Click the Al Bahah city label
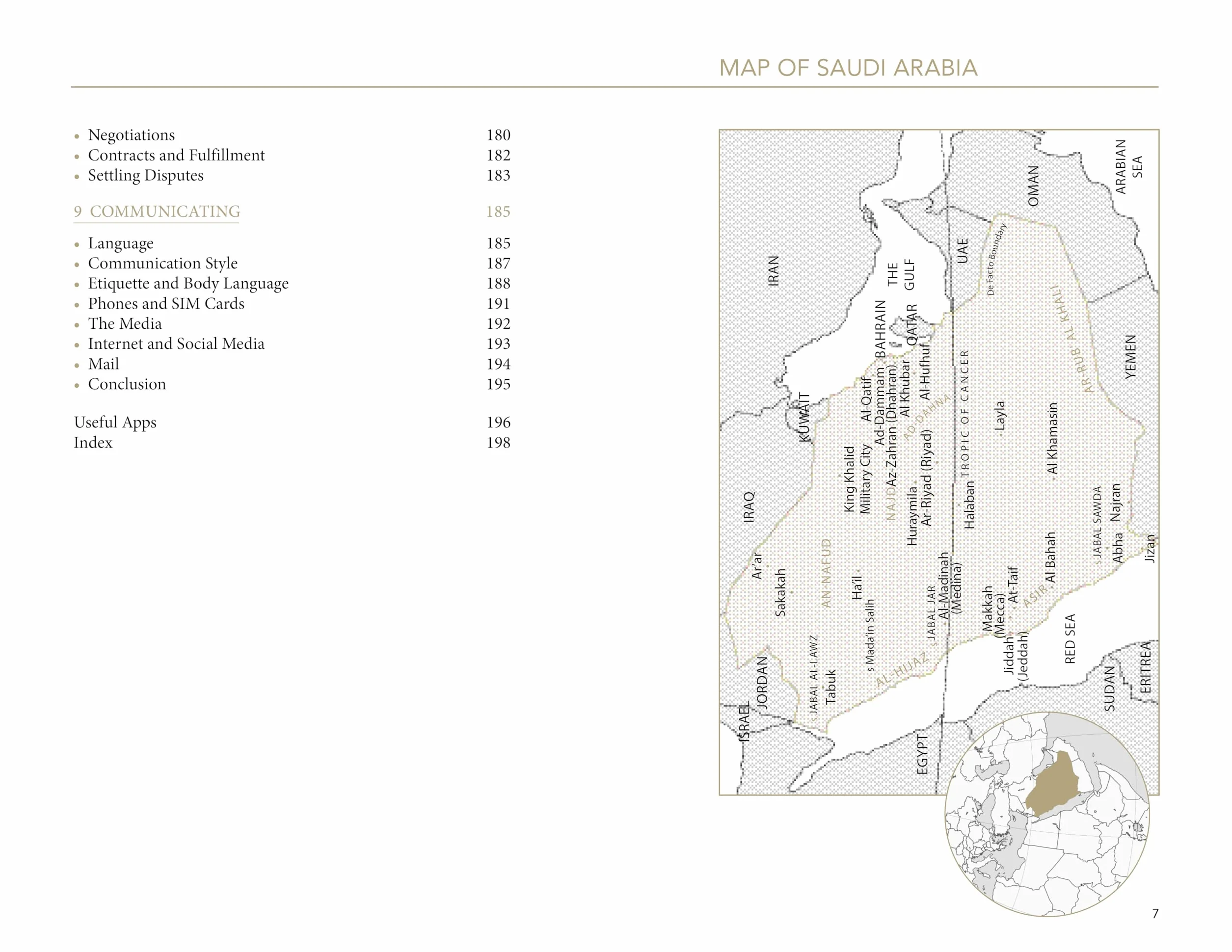Image resolution: width=1232 pixels, height=952 pixels. point(1050,558)
